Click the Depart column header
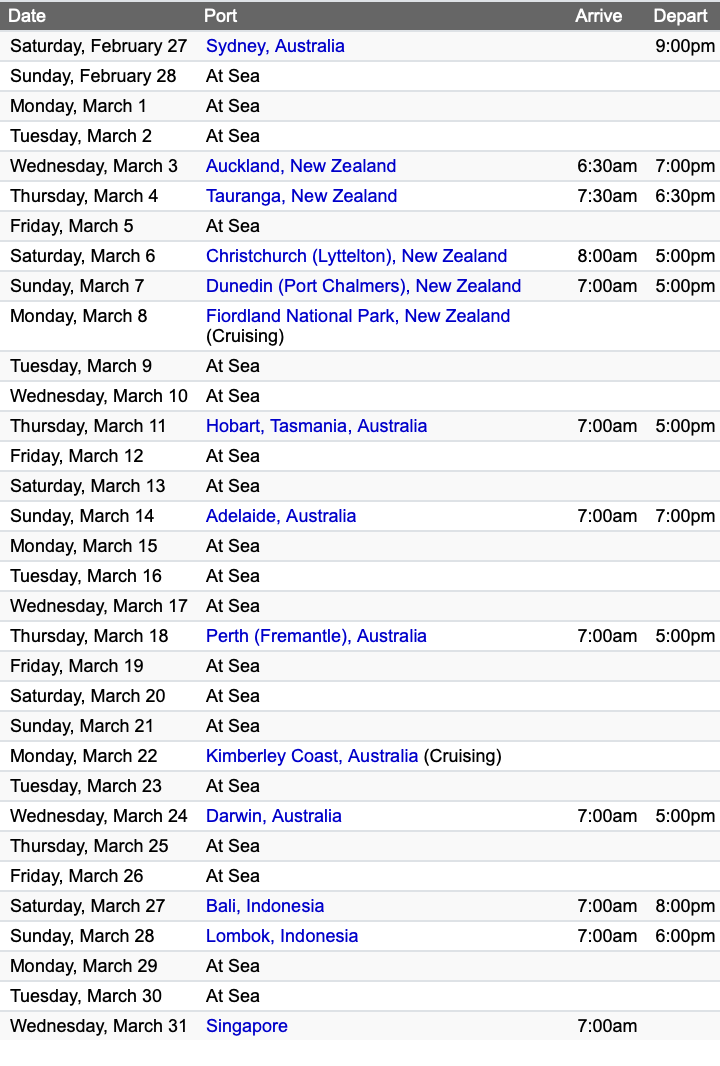720x1066 pixels. [680, 16]
